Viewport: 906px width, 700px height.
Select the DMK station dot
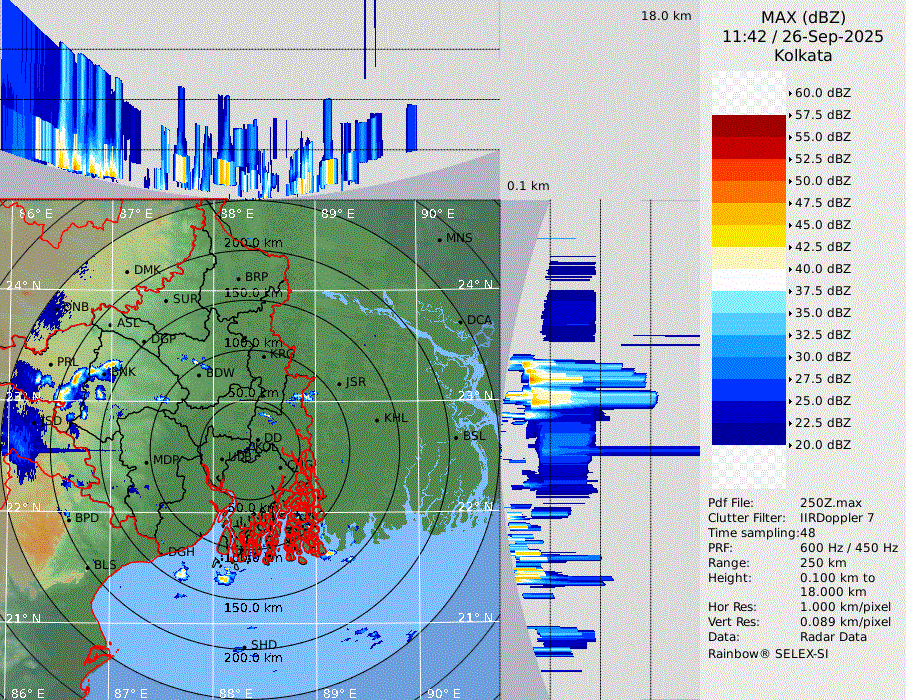point(127,271)
